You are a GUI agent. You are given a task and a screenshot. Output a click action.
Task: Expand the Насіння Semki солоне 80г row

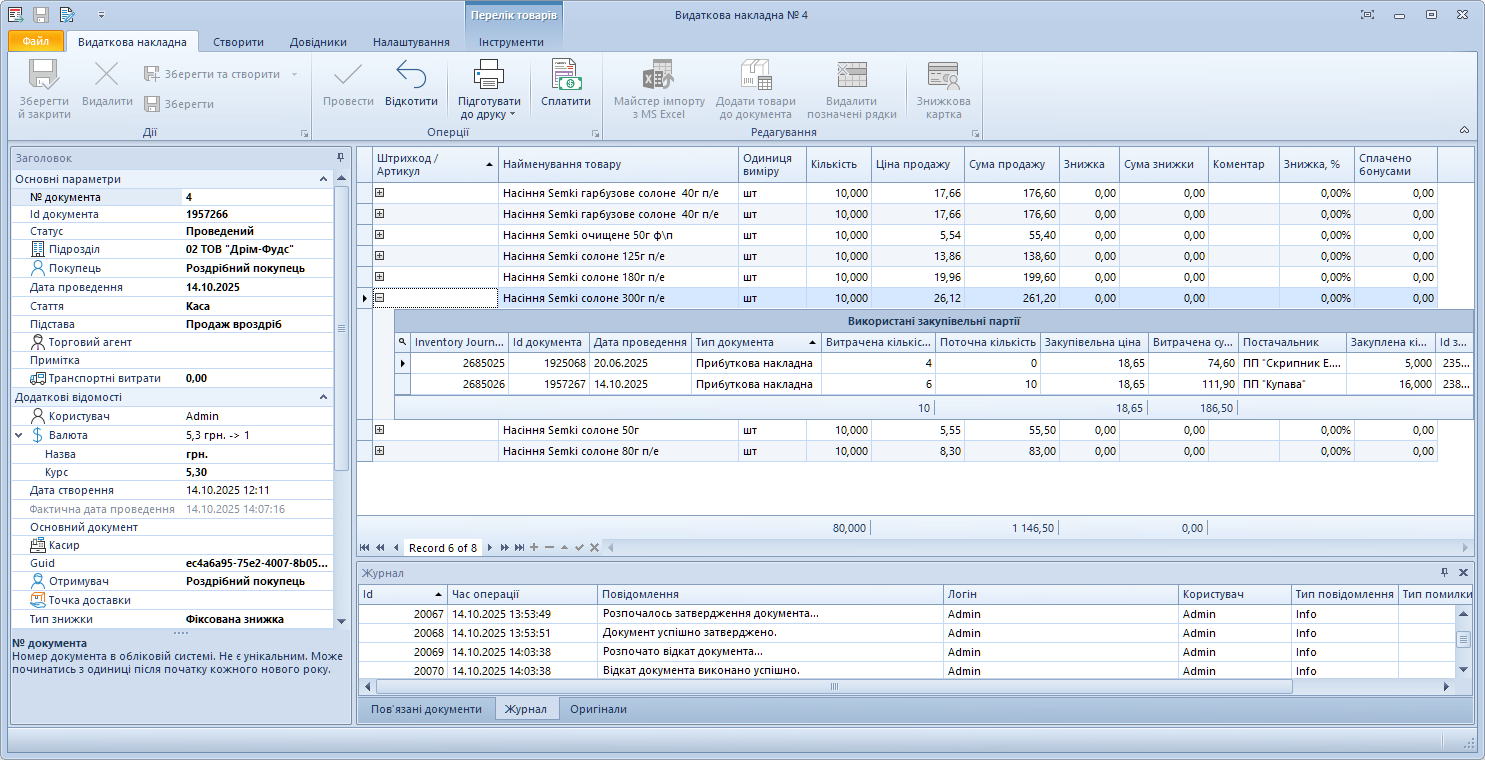coord(380,451)
